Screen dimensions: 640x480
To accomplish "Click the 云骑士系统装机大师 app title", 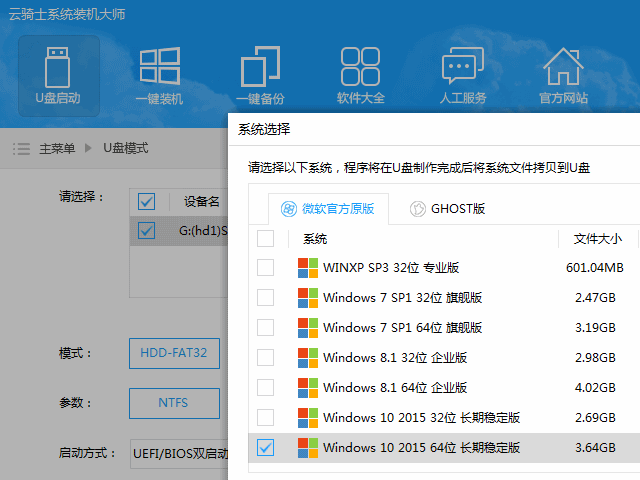I will tap(67, 14).
